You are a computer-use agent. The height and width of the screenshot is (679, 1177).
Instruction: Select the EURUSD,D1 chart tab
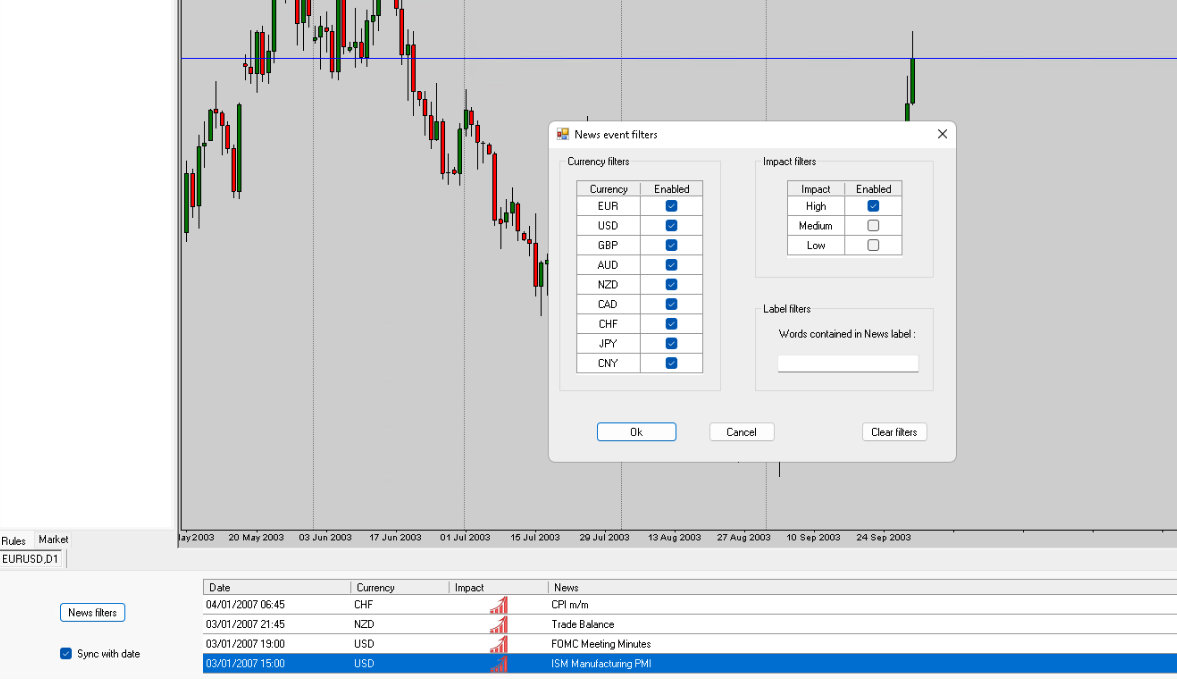coord(32,559)
